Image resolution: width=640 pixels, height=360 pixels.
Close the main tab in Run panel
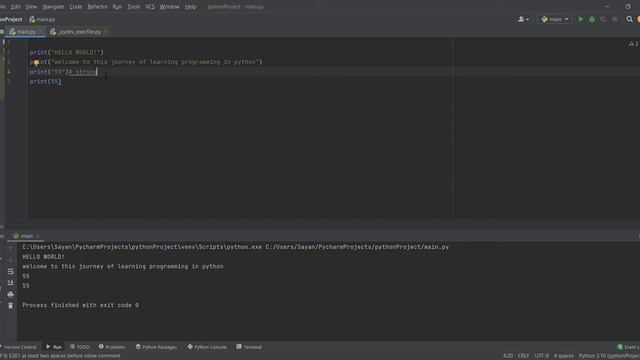pyautogui.click(x=38, y=236)
